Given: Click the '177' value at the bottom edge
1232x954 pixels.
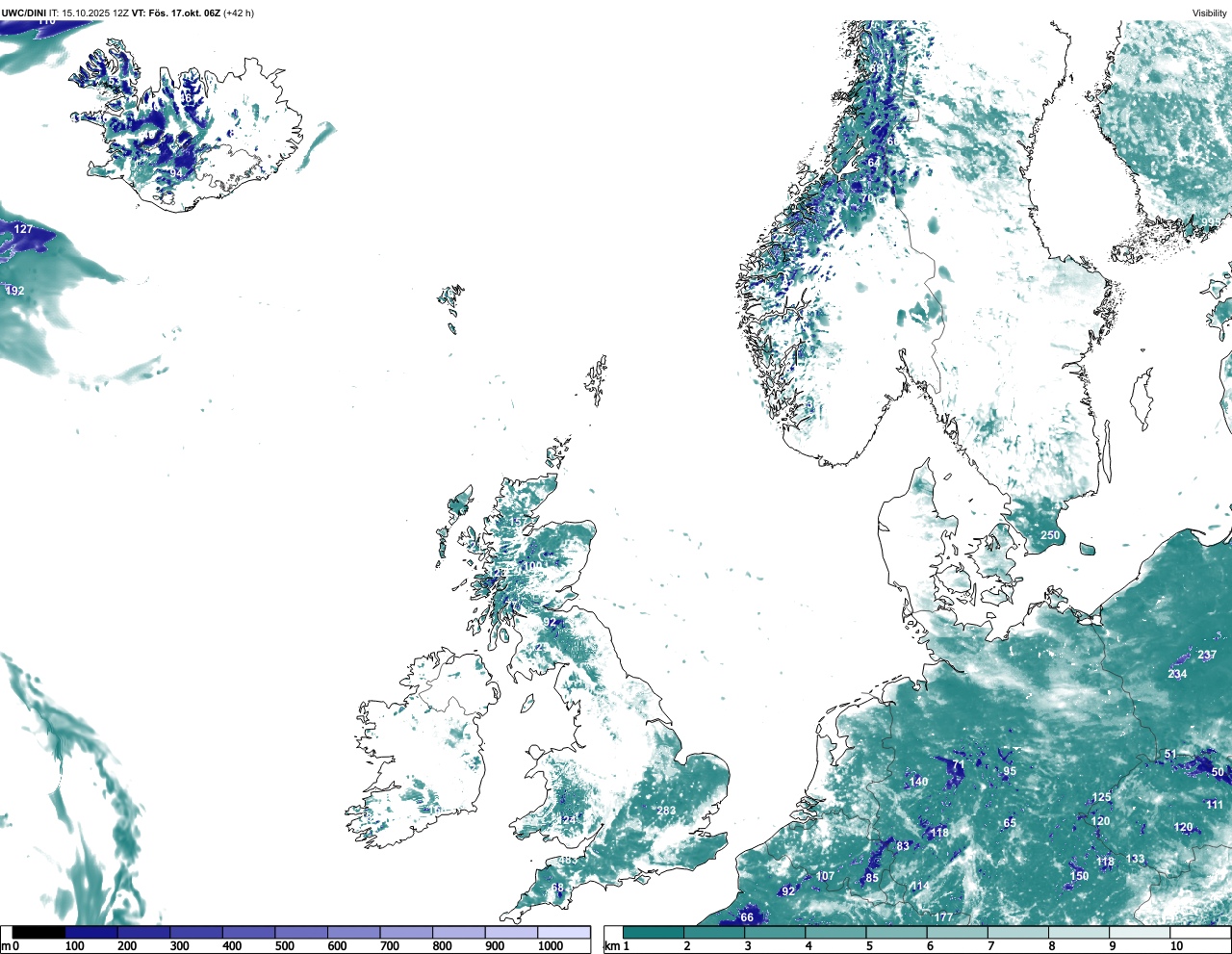Looking at the screenshot, I should click(x=943, y=917).
